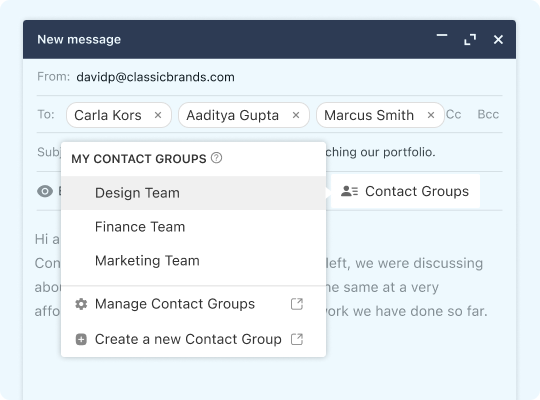The image size is (540, 400).
Task: Click the gear icon for Manage Contact Groups
Action: click(81, 304)
